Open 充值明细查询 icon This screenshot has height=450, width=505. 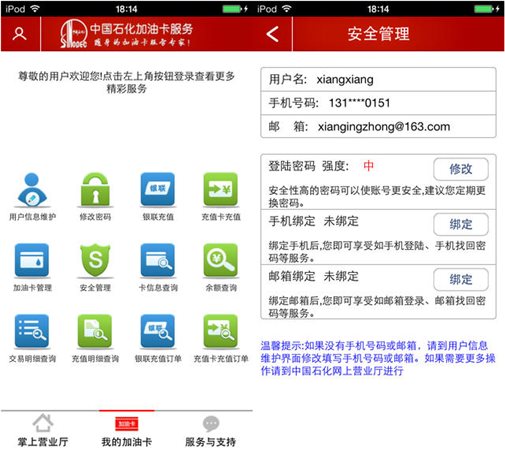tap(95, 331)
